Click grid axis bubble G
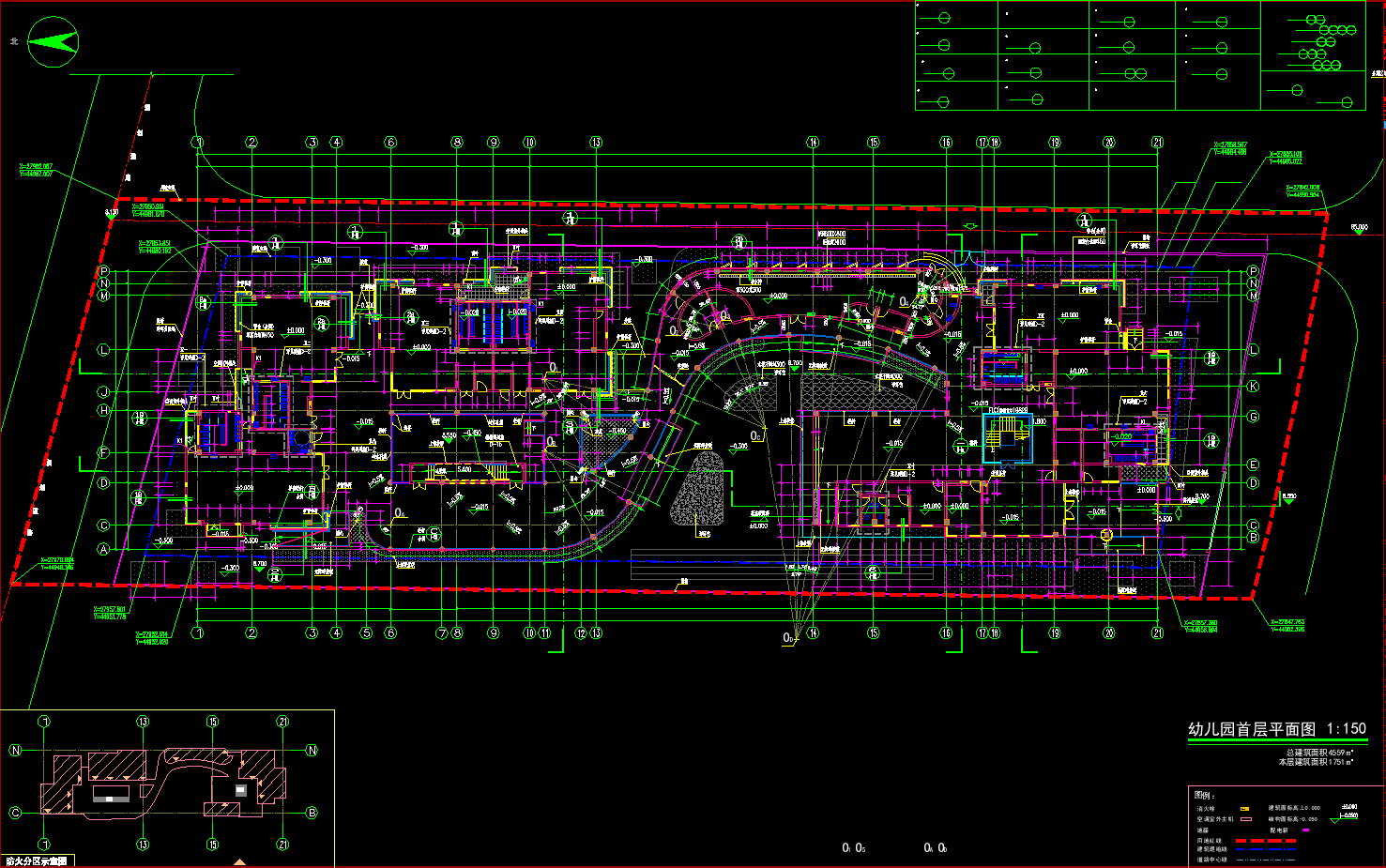Viewport: 1386px width, 868px height. pos(1253,417)
